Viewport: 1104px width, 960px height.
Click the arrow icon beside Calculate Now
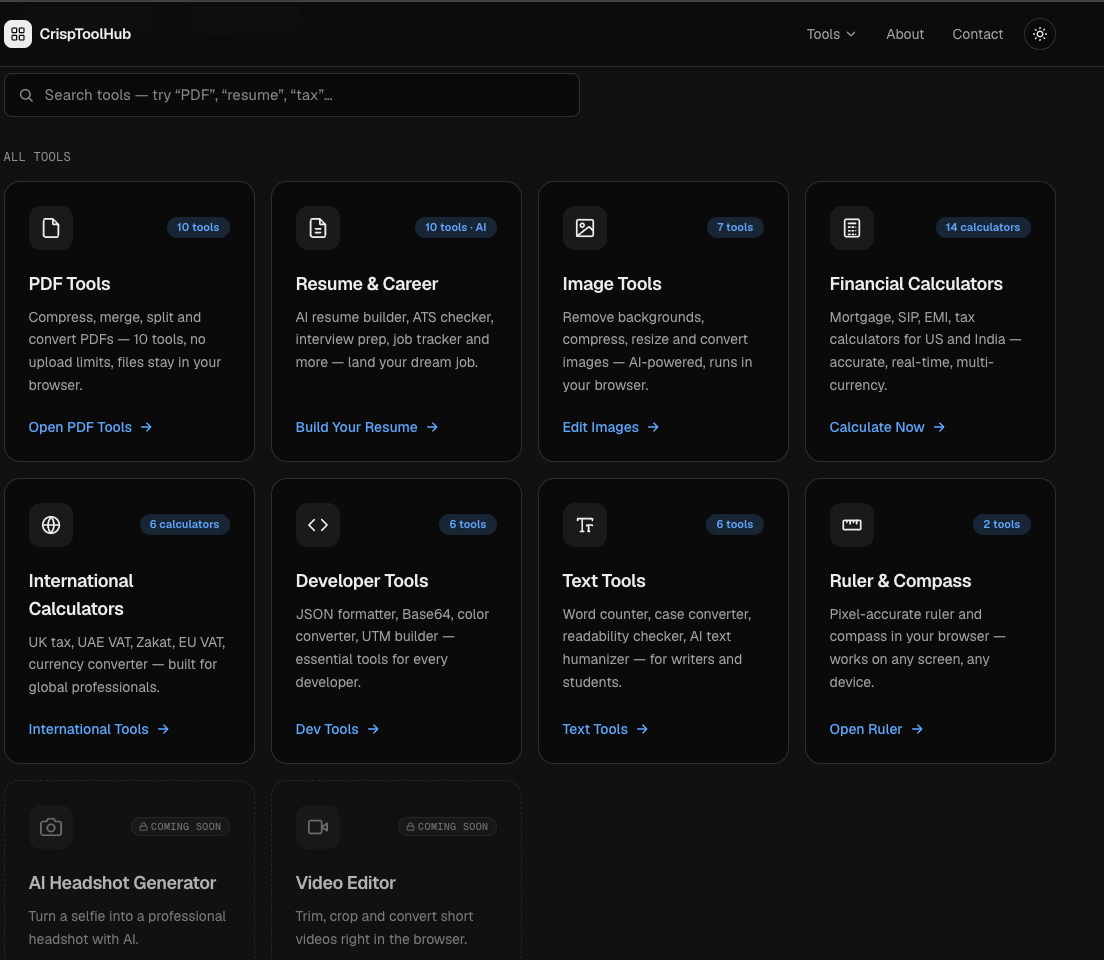click(939, 428)
